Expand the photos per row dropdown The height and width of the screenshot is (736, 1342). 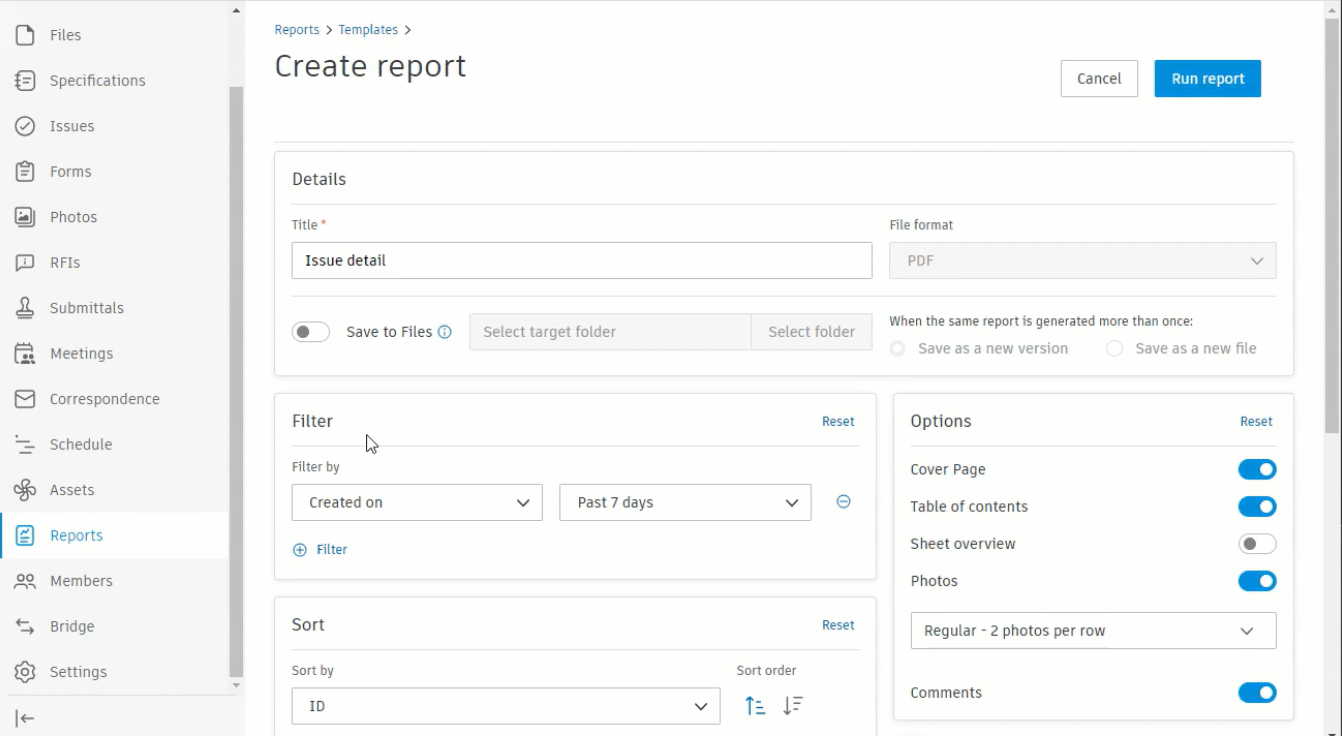[x=1093, y=631]
